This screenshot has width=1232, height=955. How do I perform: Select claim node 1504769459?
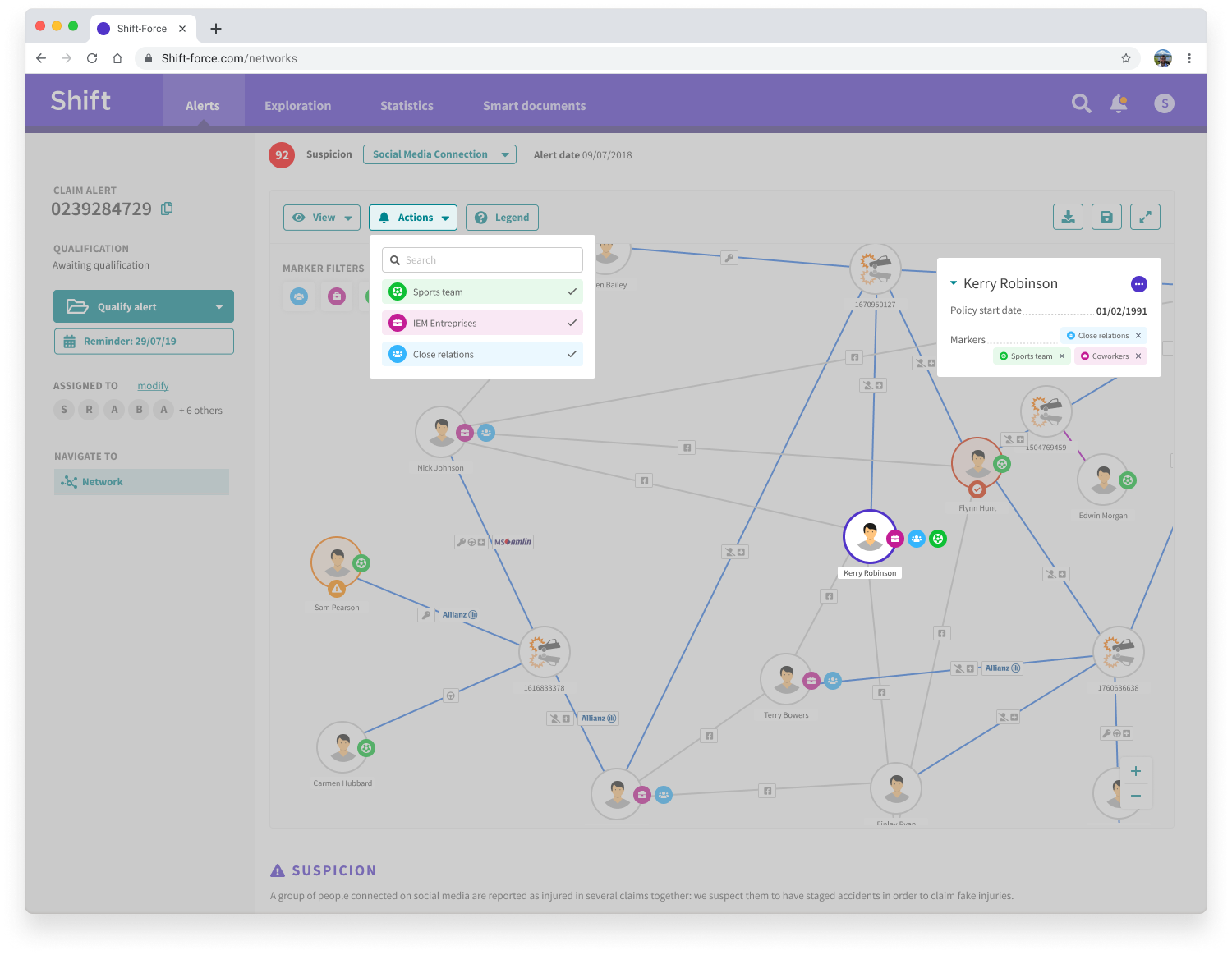click(x=1046, y=411)
